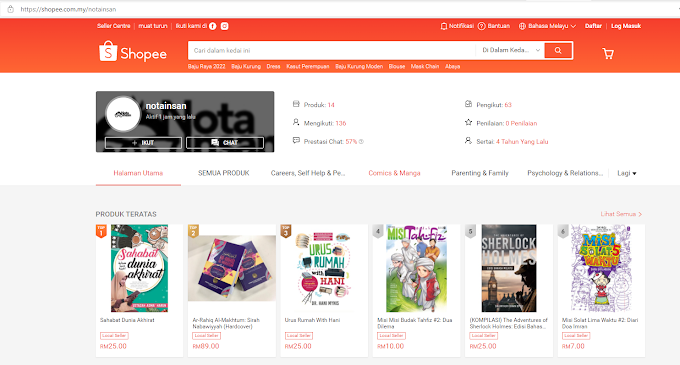
Task: Open Bahasa Melayu language dropdown
Action: 548,26
